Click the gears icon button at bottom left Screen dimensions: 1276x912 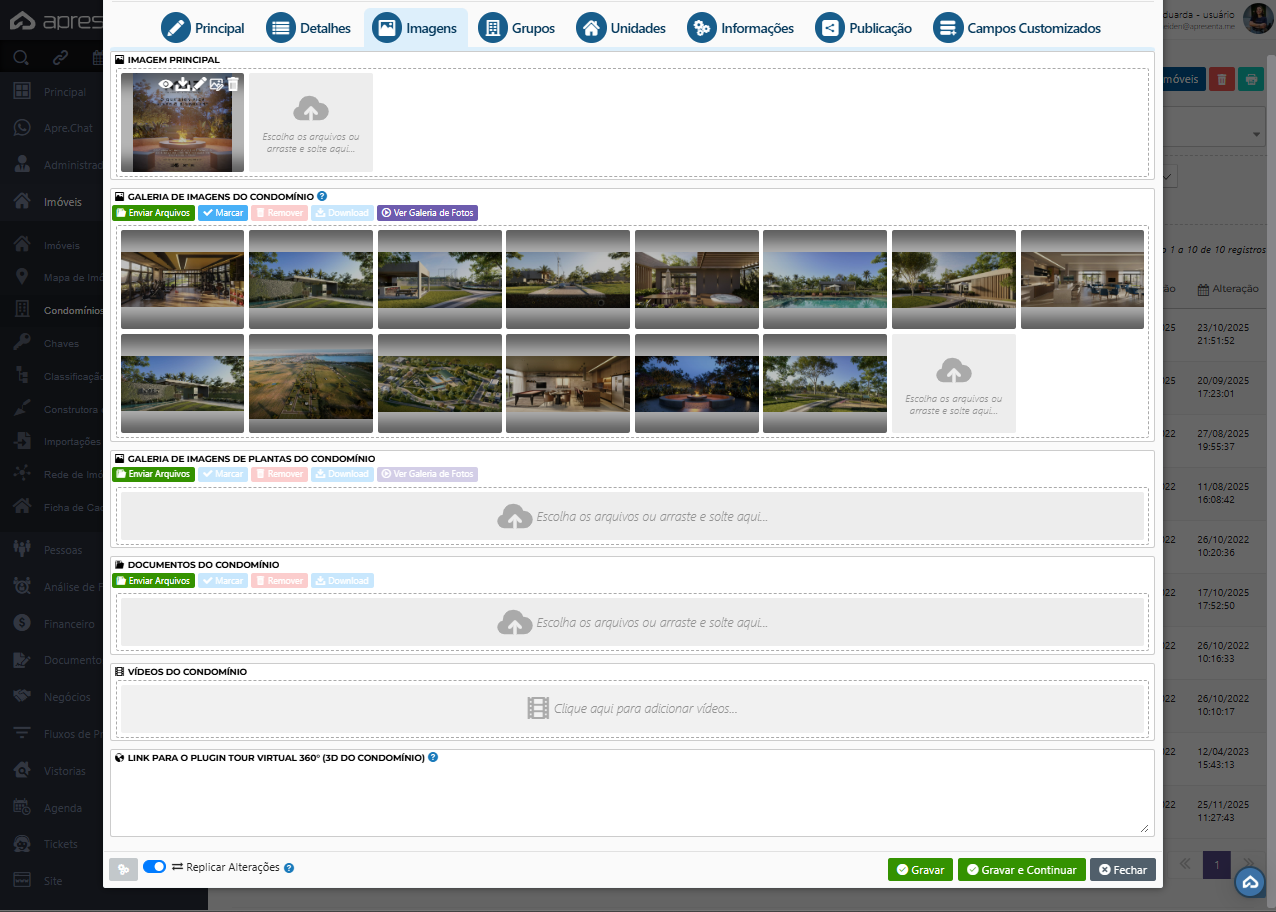pyautogui.click(x=124, y=869)
